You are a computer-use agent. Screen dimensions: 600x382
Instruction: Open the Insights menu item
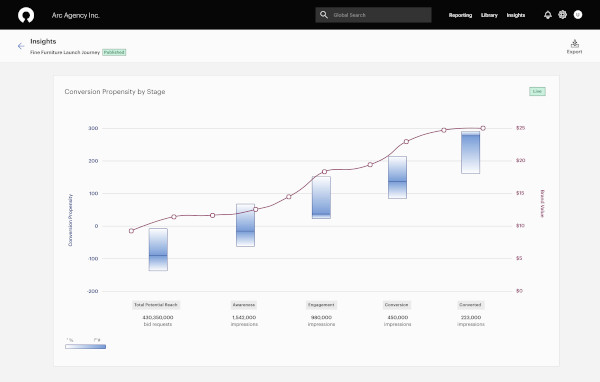point(516,15)
